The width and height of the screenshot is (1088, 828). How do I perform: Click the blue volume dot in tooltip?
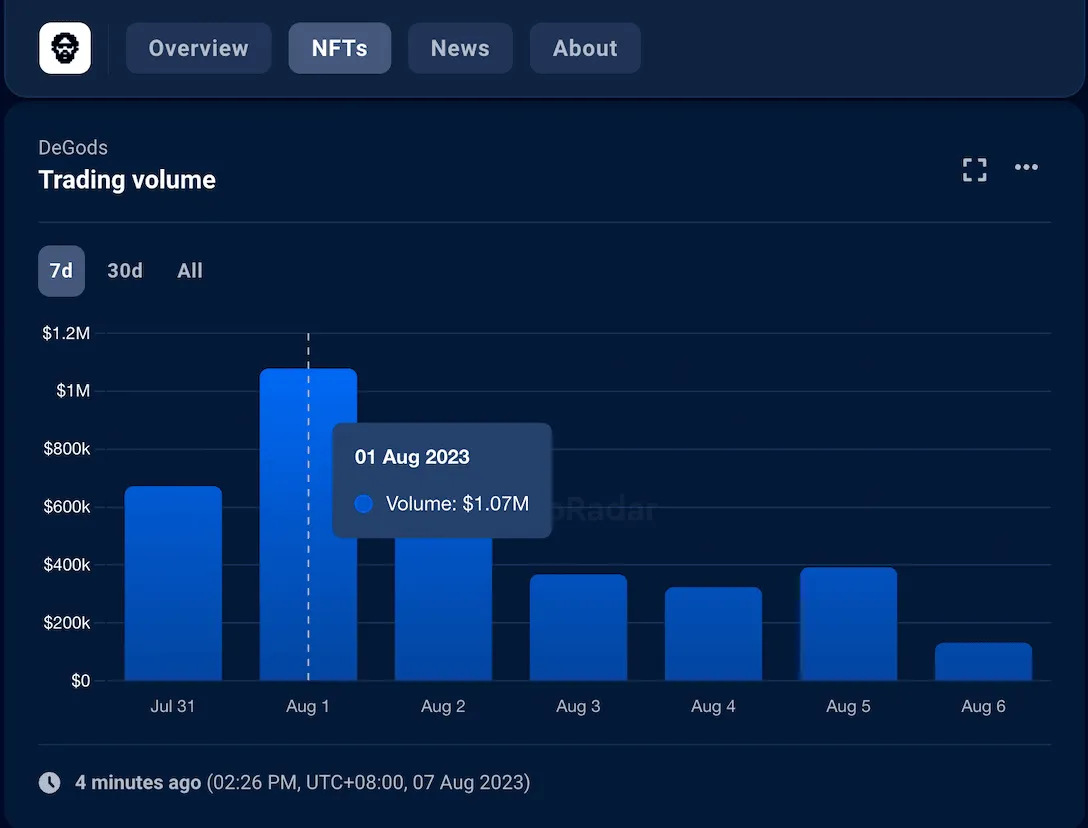pyautogui.click(x=364, y=504)
